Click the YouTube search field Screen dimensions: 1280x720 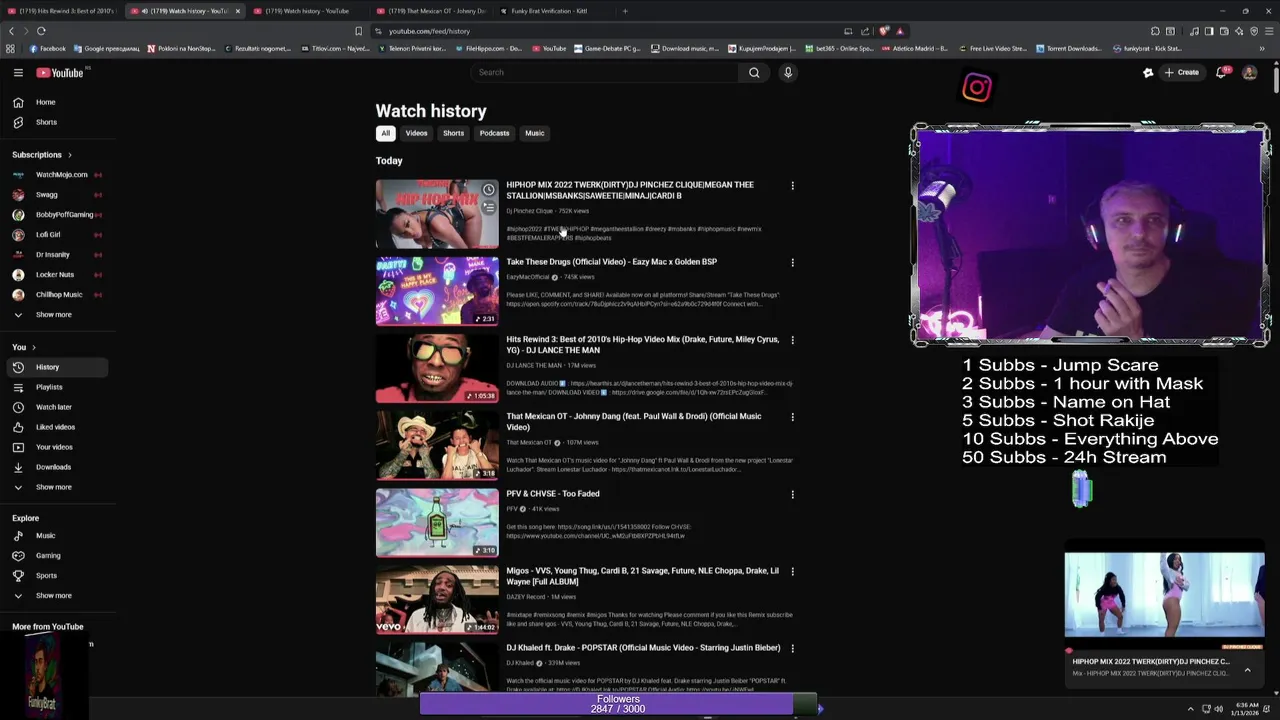coord(605,72)
